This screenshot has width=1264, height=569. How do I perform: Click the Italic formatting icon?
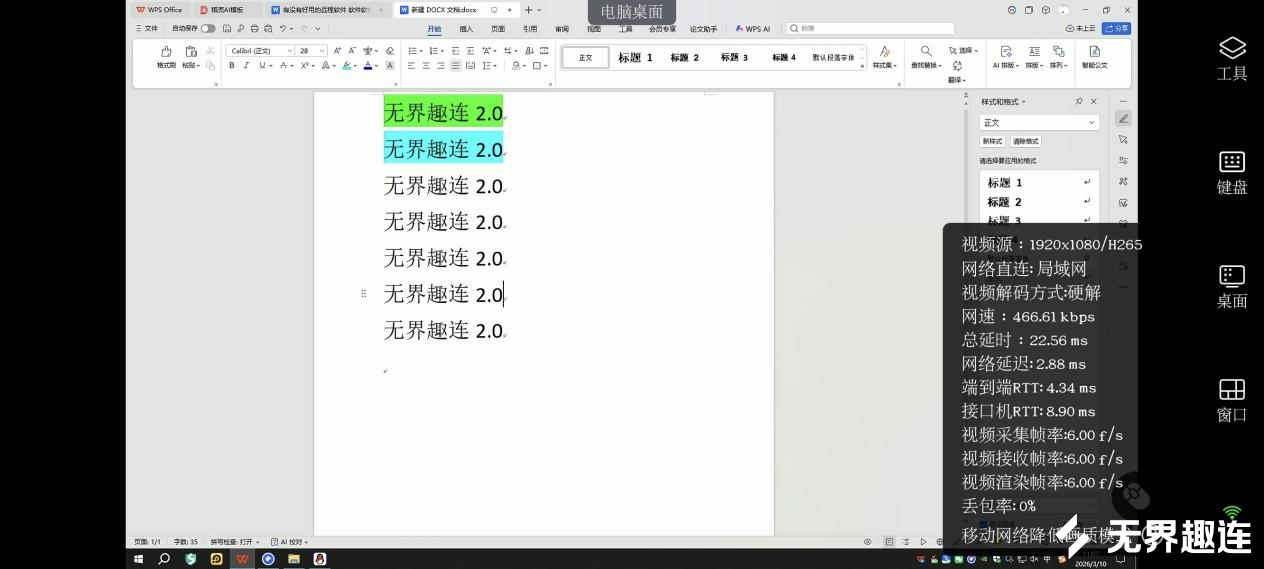pyautogui.click(x=246, y=66)
